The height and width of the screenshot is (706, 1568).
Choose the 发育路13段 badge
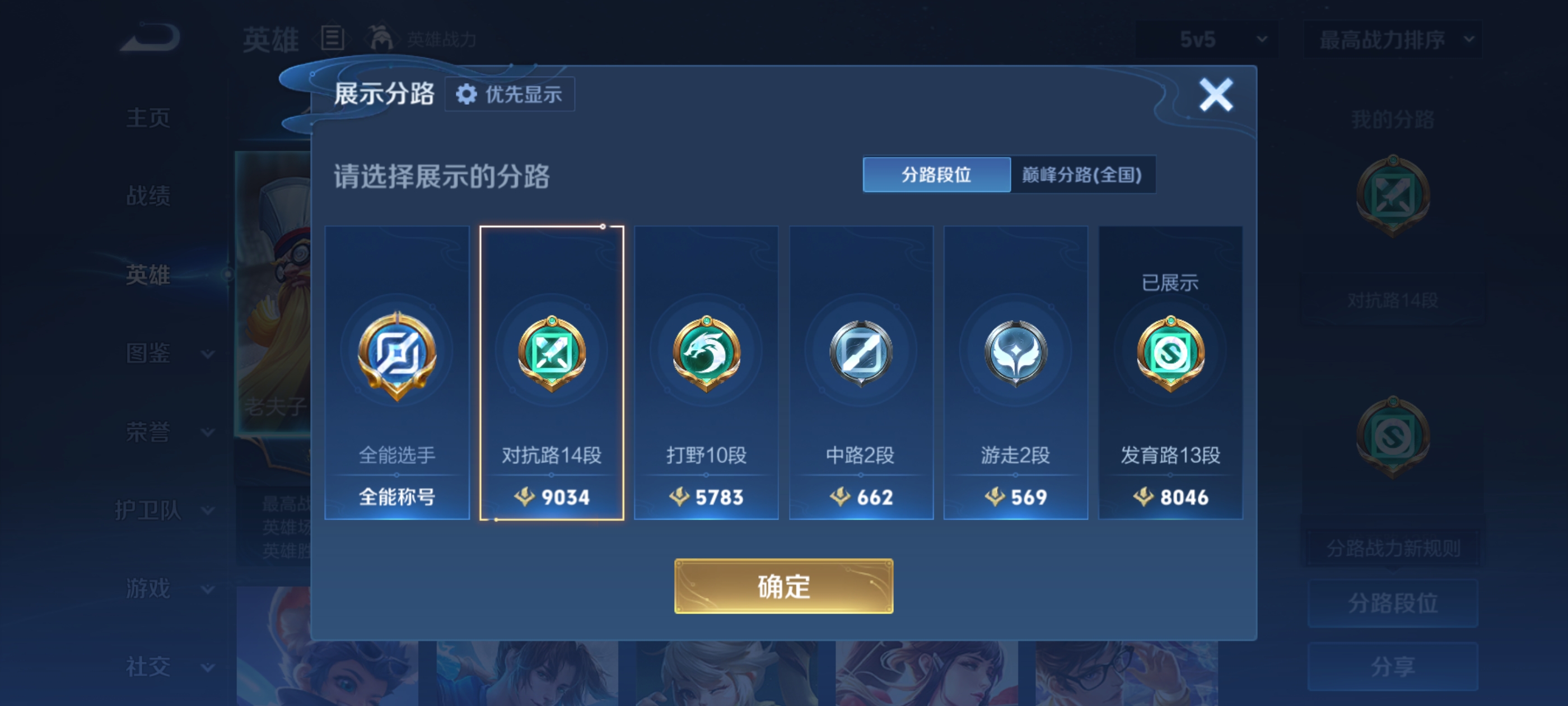[x=1170, y=354]
